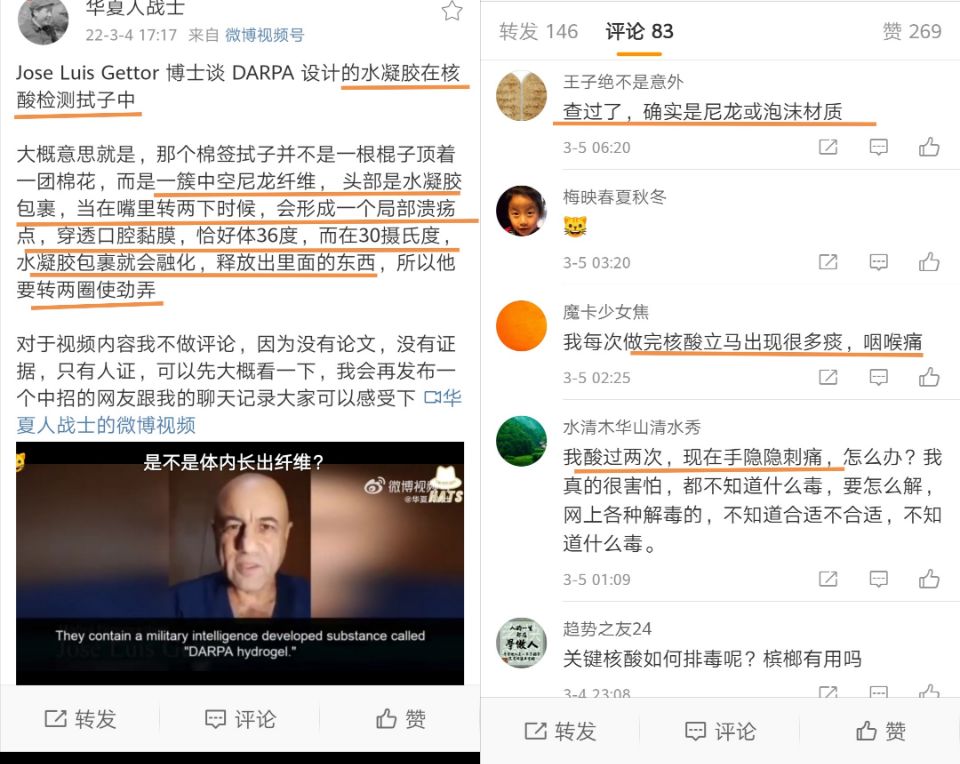Like the comment by 魔卡少女焦
Image resolution: width=960 pixels, height=764 pixels.
tap(929, 377)
